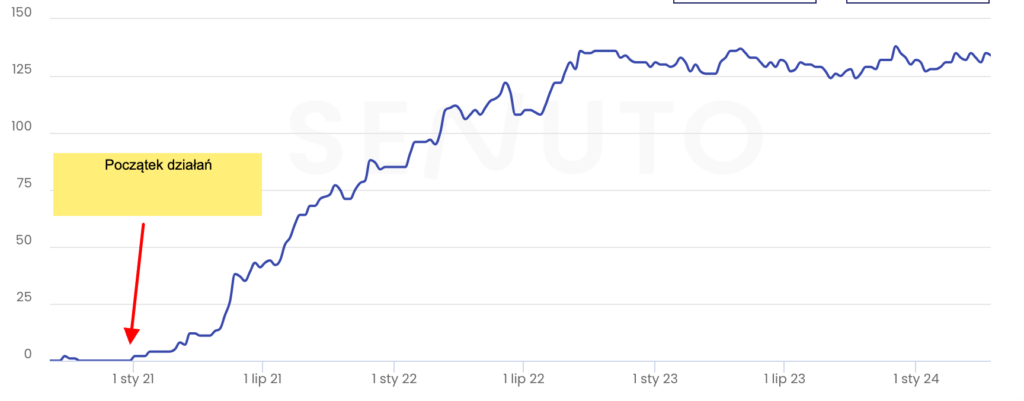Click the right outlined button at top right
This screenshot has width=1024, height=401.
[x=918, y=2]
